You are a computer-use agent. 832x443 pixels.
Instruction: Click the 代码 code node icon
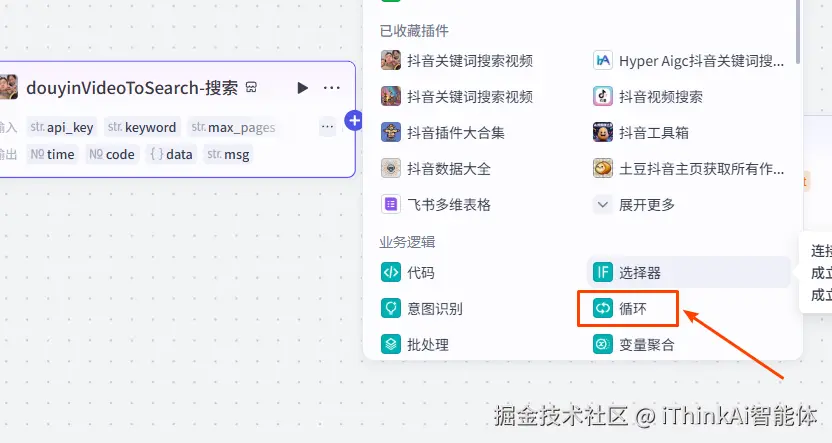391,273
